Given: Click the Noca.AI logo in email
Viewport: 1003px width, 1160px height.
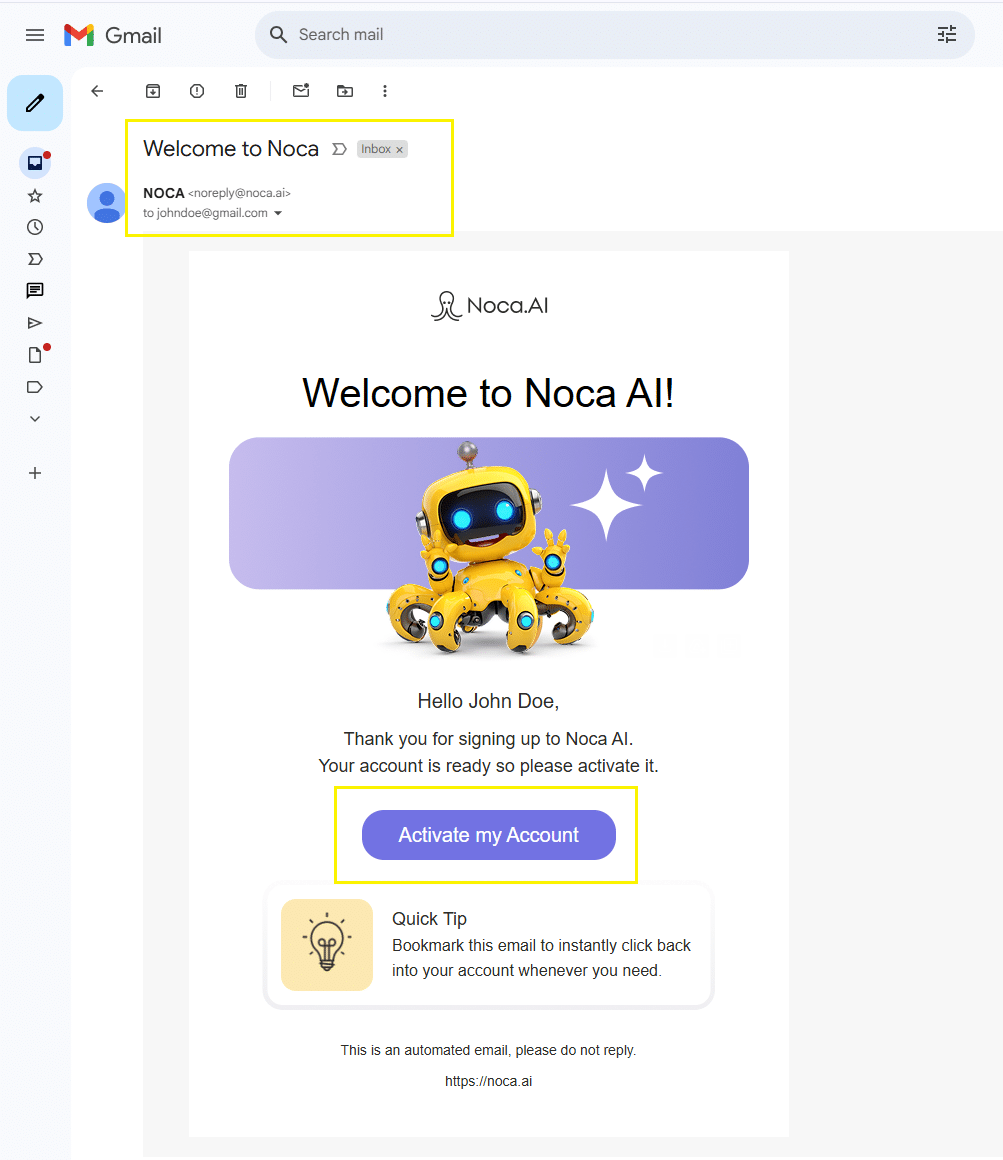Looking at the screenshot, I should pyautogui.click(x=489, y=306).
